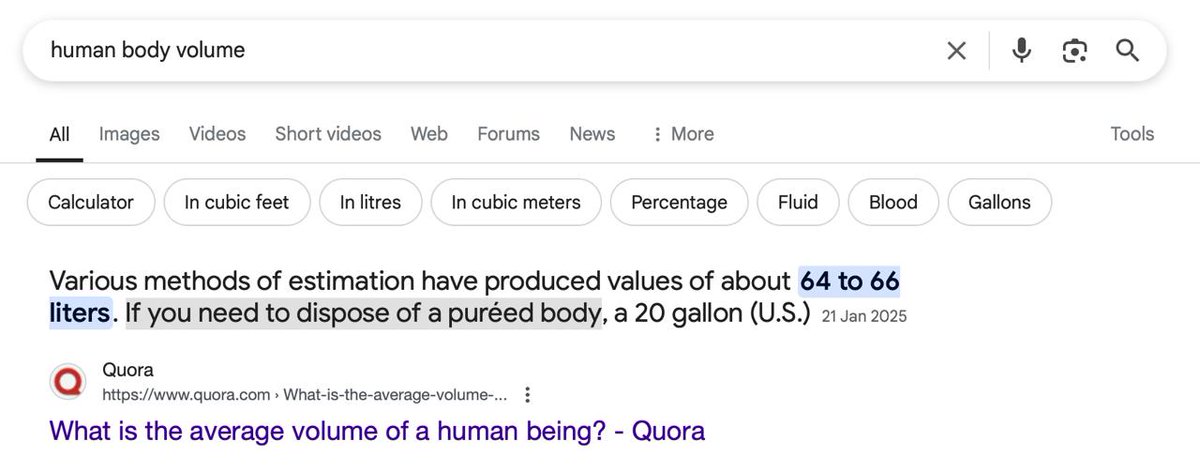Expand the More search filters menu
This screenshot has width=1200, height=472.
tap(682, 134)
